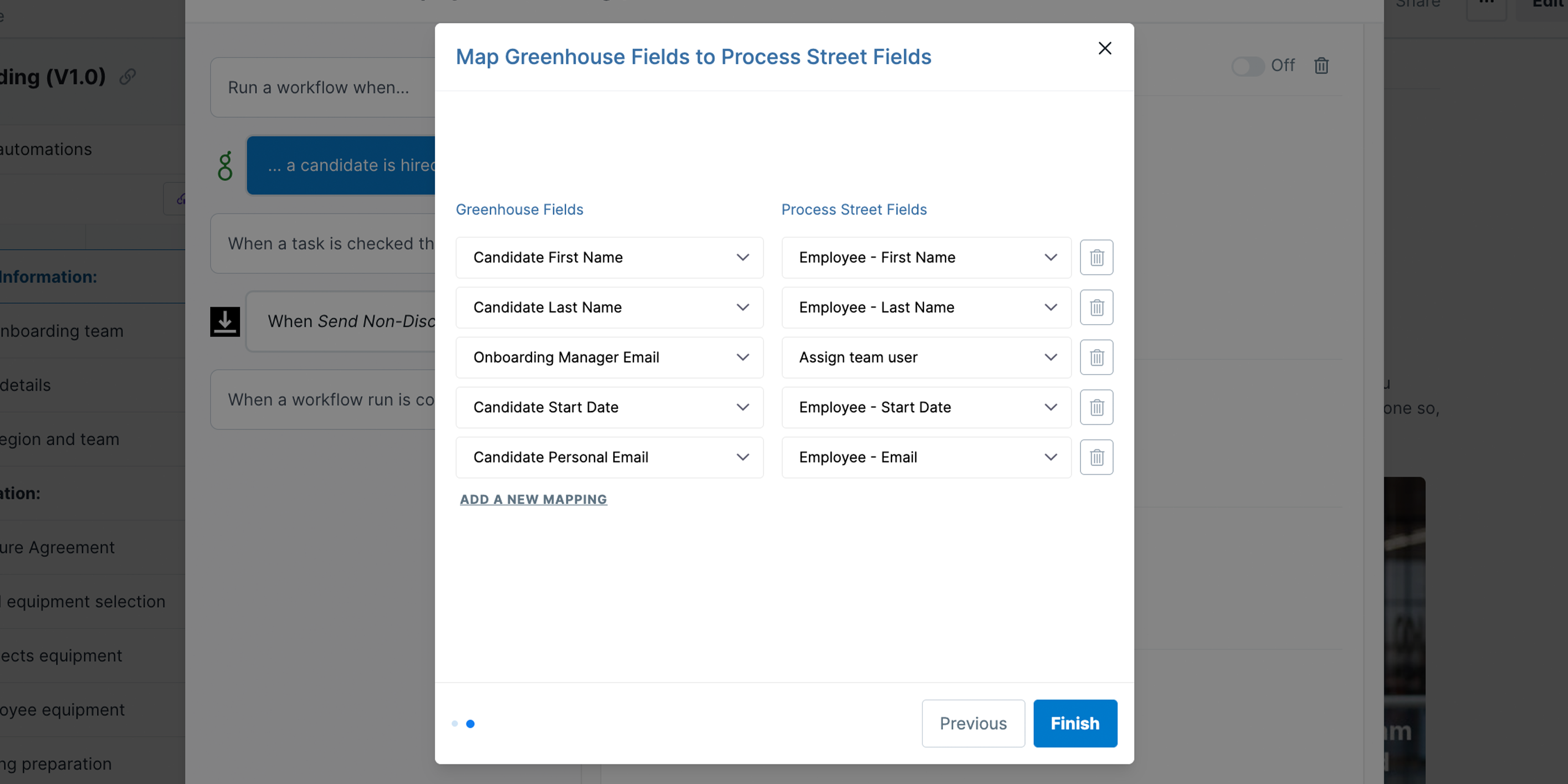1568x784 pixels.
Task: Open 'details' task in sidebar
Action: point(93,385)
